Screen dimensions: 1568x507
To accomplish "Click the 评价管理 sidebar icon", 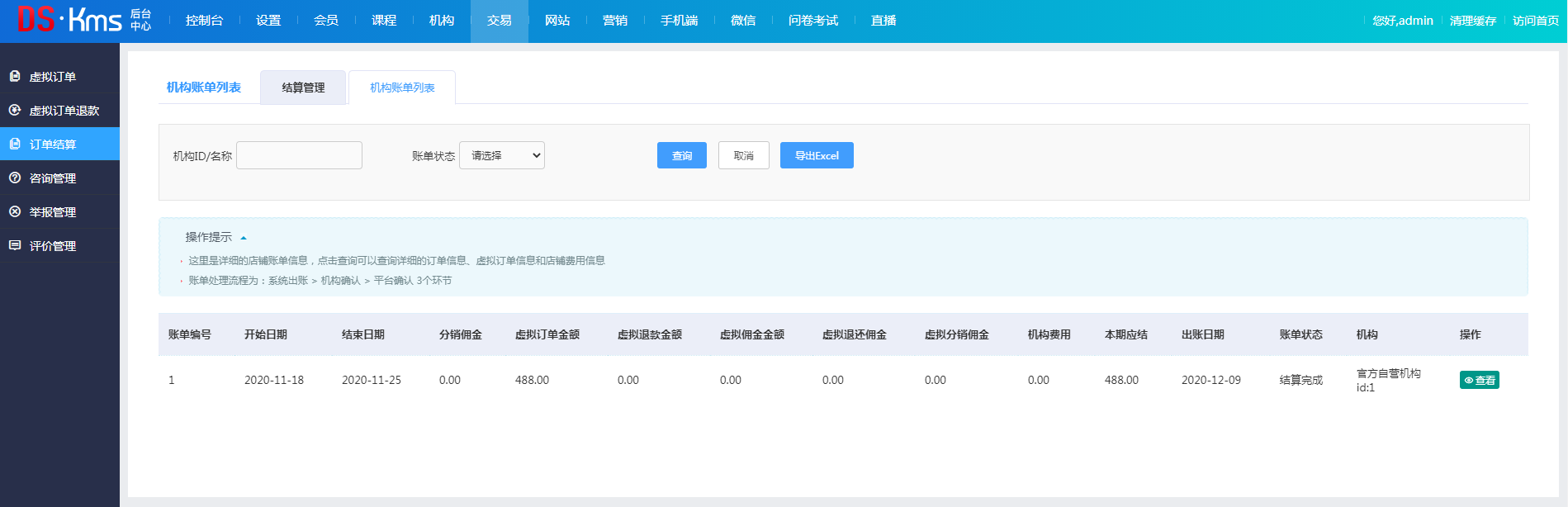I will point(15,245).
